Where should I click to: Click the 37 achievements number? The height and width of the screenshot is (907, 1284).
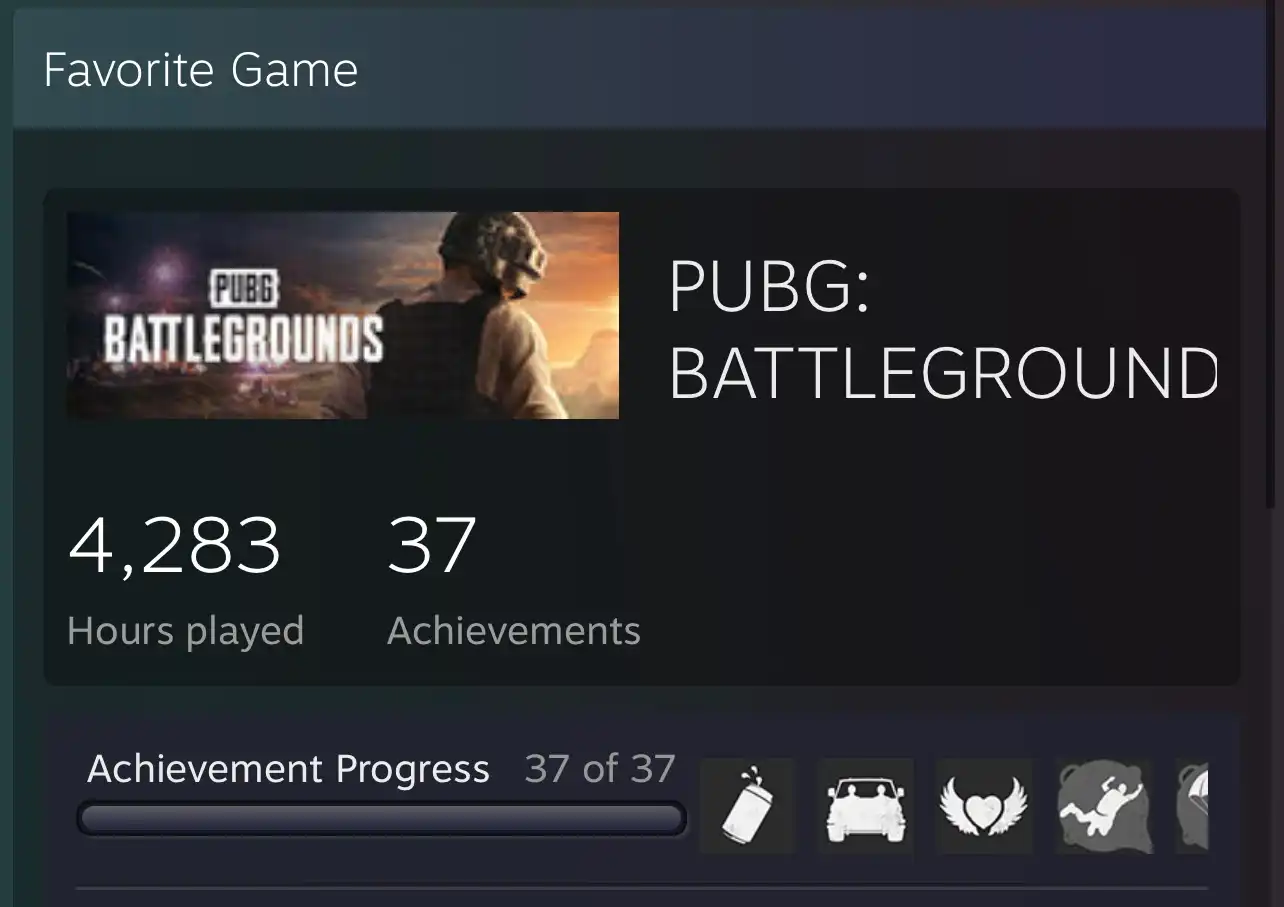[x=432, y=545]
